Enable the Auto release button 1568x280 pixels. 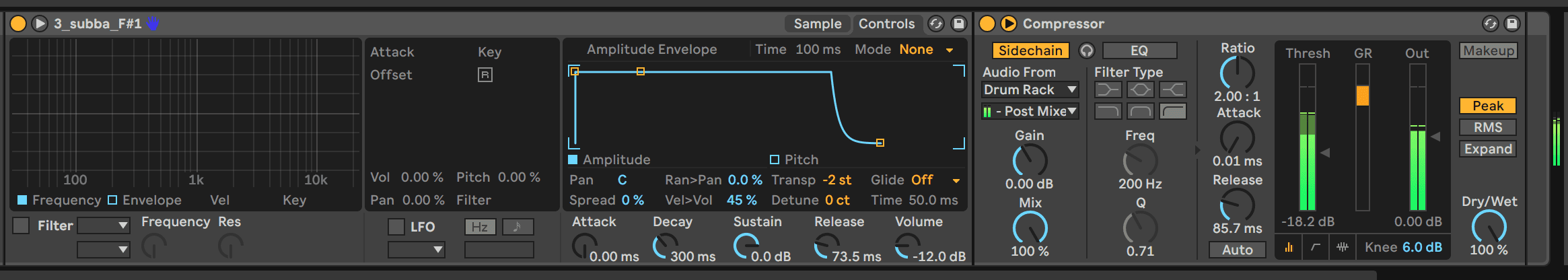pos(1238,250)
